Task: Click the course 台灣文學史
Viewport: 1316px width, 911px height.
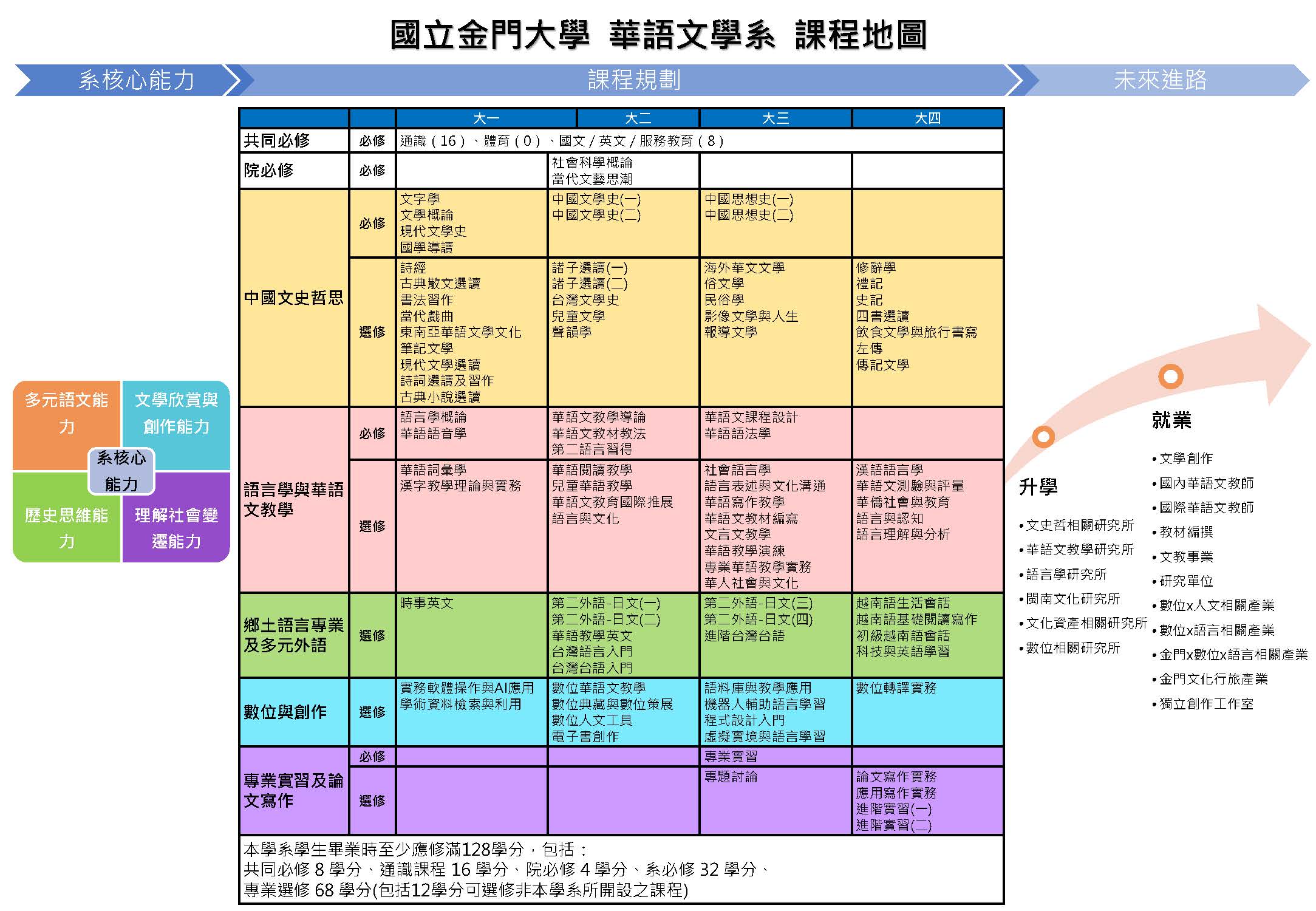Action: [585, 300]
